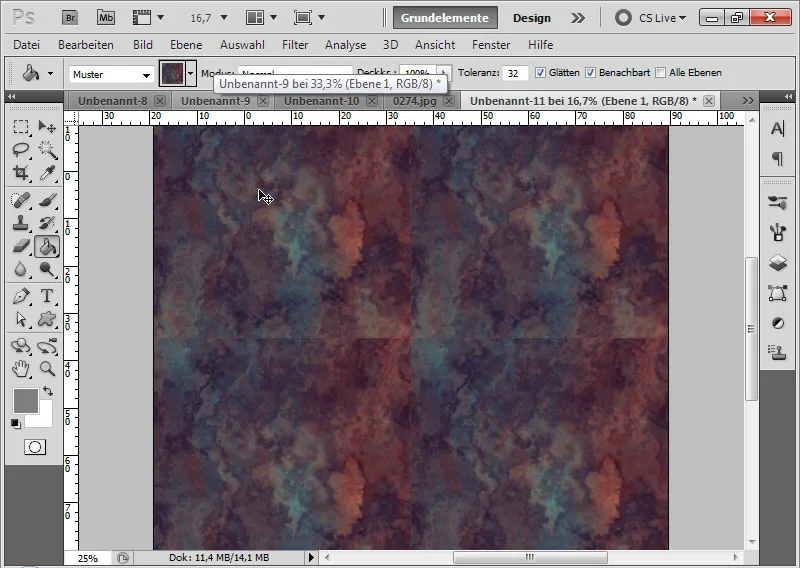The image size is (800, 568).
Task: Open the Bearbeiten menu
Action: pos(86,45)
